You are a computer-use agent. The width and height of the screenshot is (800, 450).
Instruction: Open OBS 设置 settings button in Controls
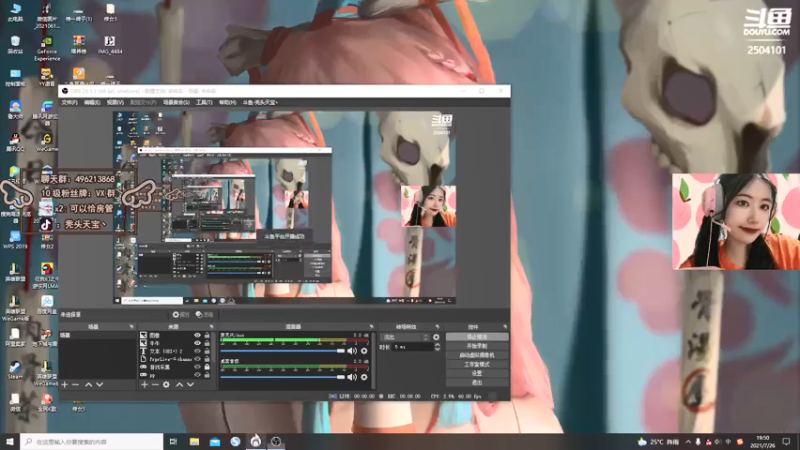[x=477, y=373]
